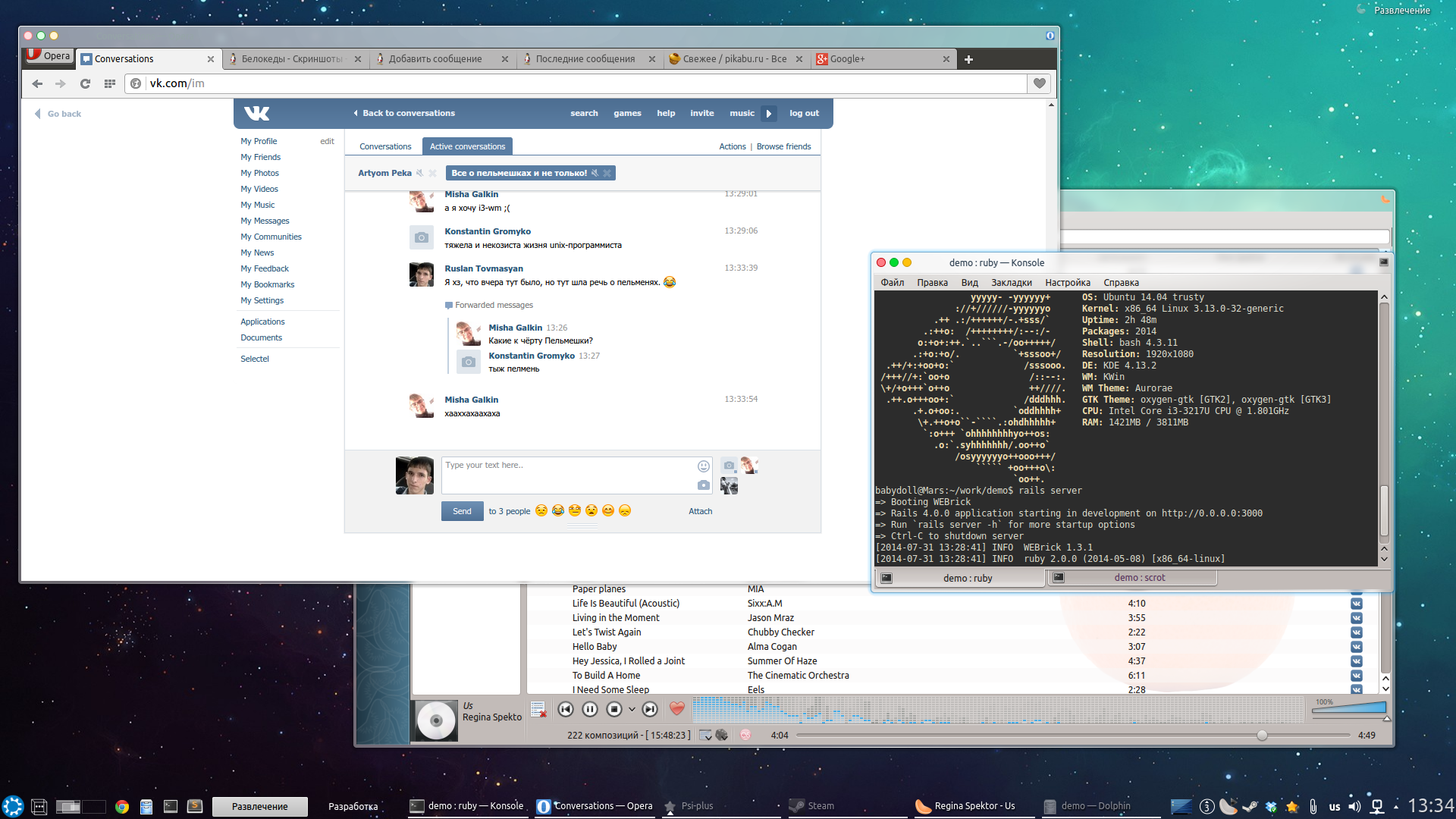Open Ruslan Tovmasyan's profile name

(x=484, y=268)
